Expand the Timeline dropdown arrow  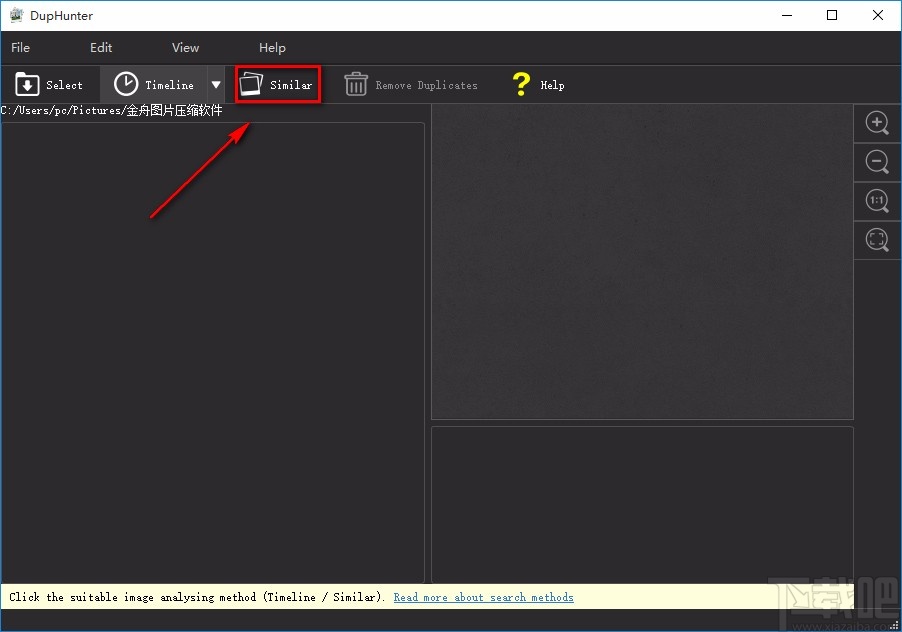216,85
